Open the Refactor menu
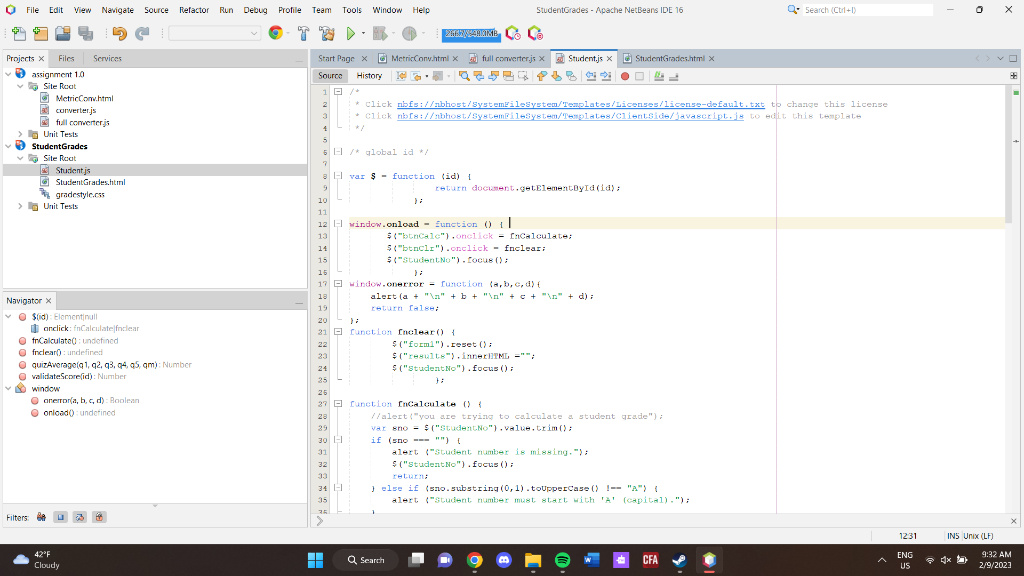1024x576 pixels. click(x=193, y=10)
